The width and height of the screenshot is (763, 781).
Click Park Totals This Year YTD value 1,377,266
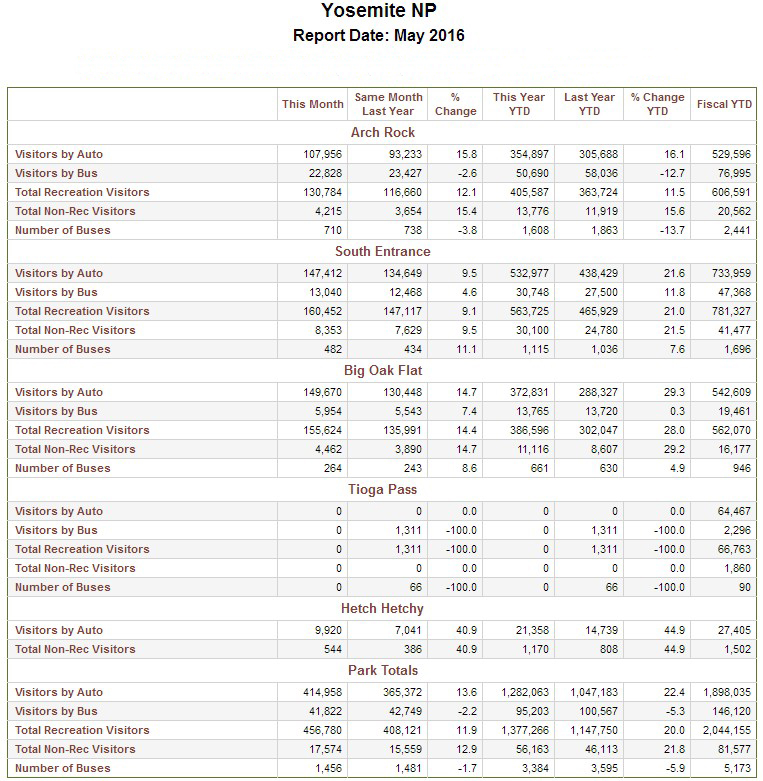[525, 730]
